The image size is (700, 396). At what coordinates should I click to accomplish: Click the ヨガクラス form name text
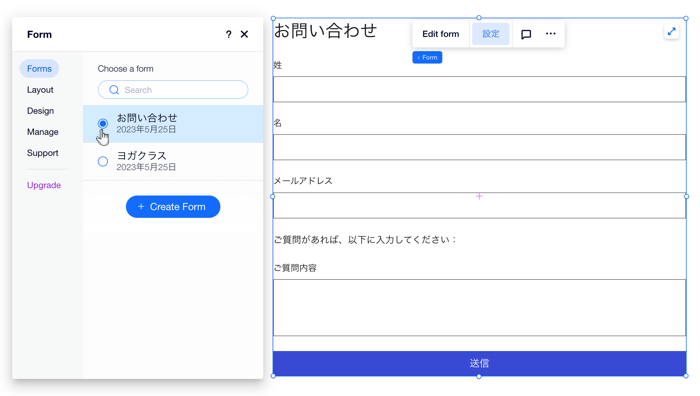pyautogui.click(x=142, y=155)
